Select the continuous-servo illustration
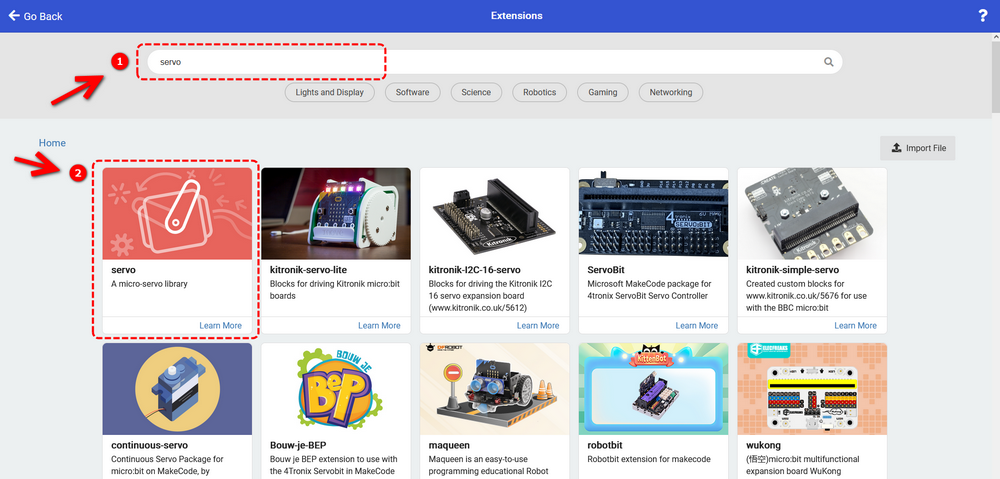 [x=177, y=389]
